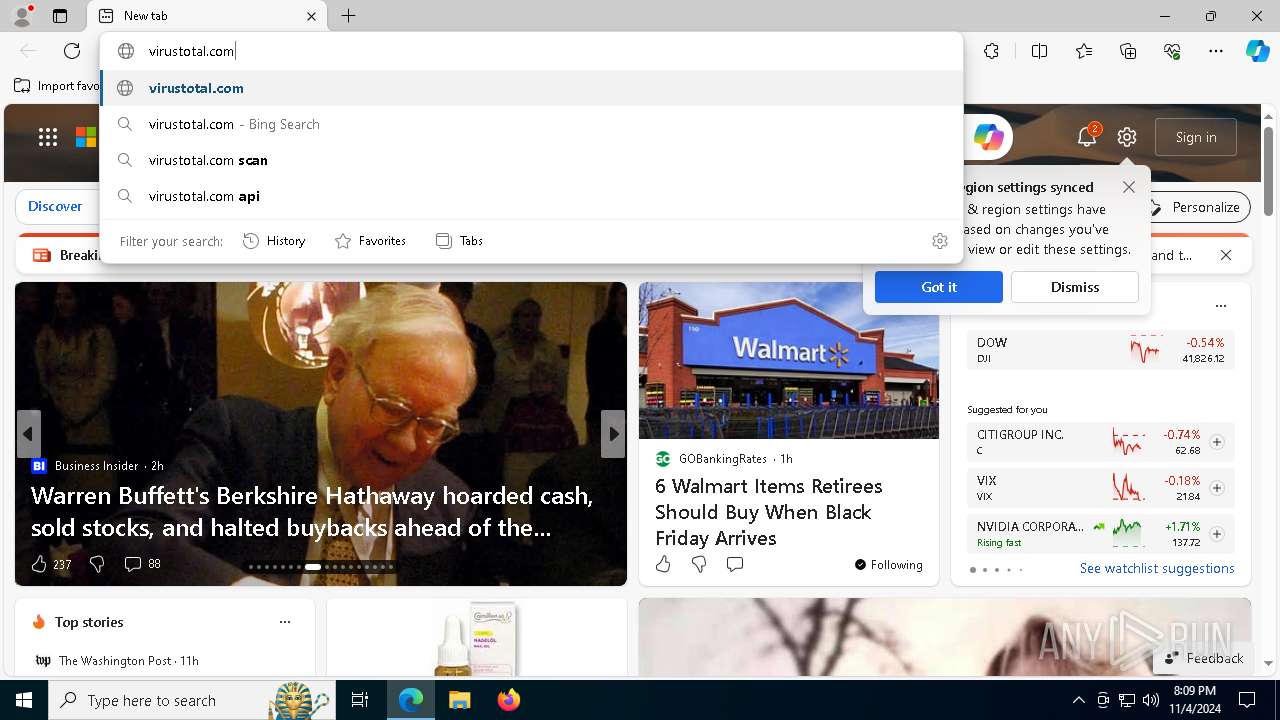Open the Collections toolbar icon
This screenshot has width=1280, height=720.
(1128, 51)
